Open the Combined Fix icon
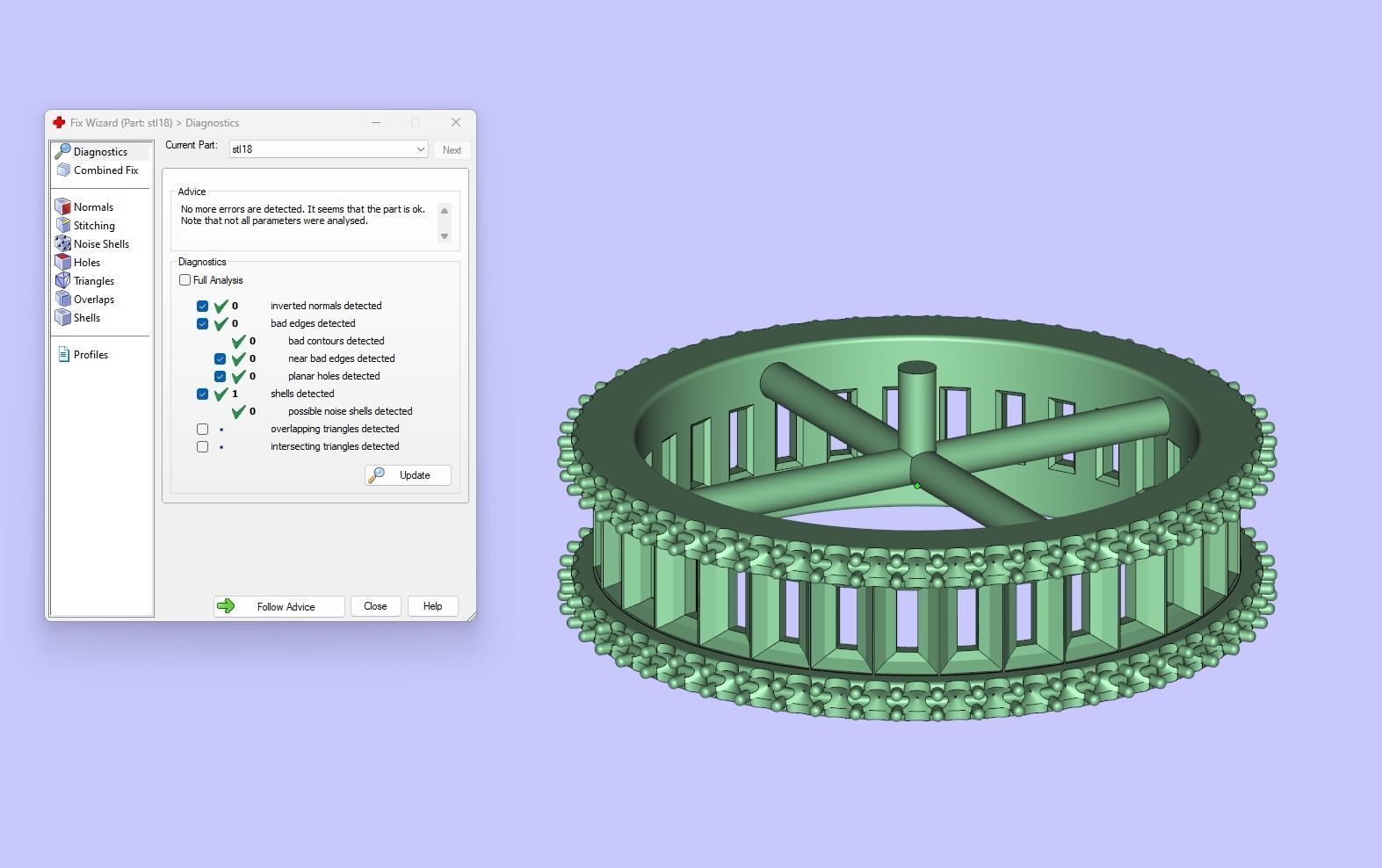 63,170
